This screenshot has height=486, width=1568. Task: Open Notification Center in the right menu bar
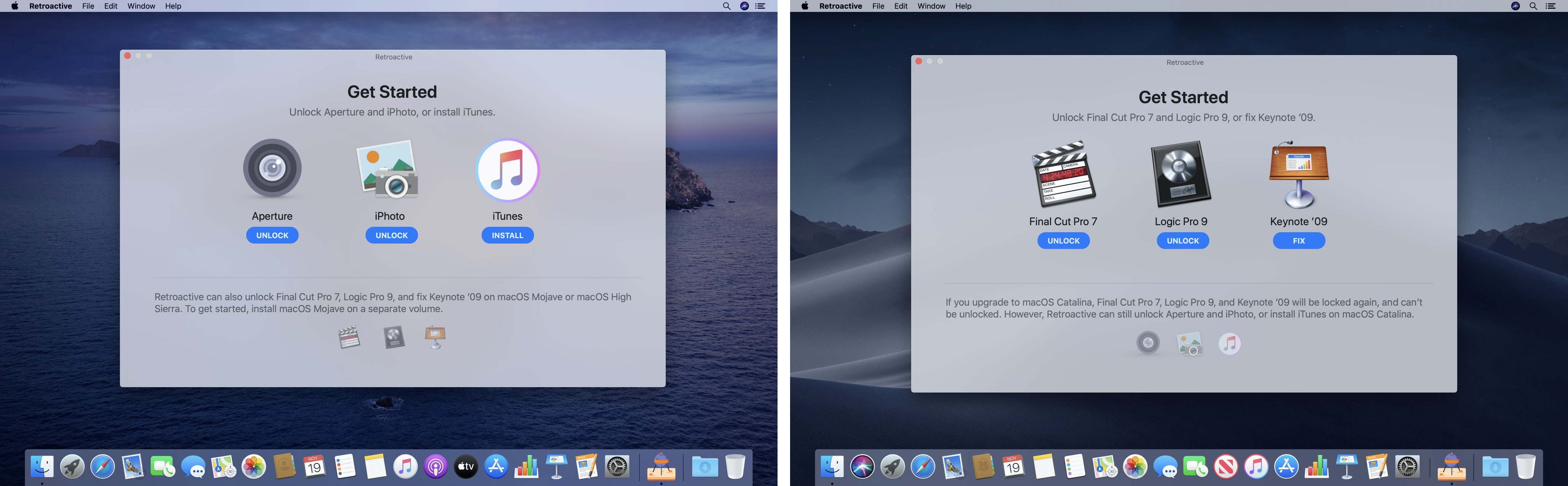coord(1551,6)
